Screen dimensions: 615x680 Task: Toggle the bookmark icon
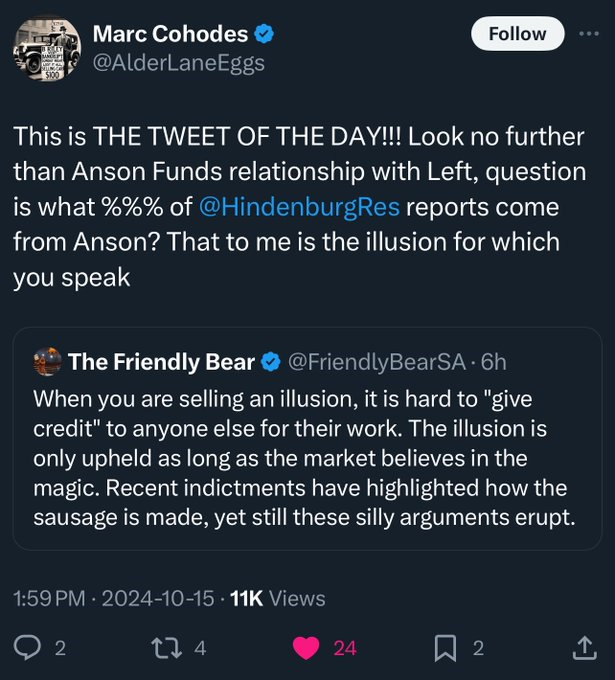[445, 648]
